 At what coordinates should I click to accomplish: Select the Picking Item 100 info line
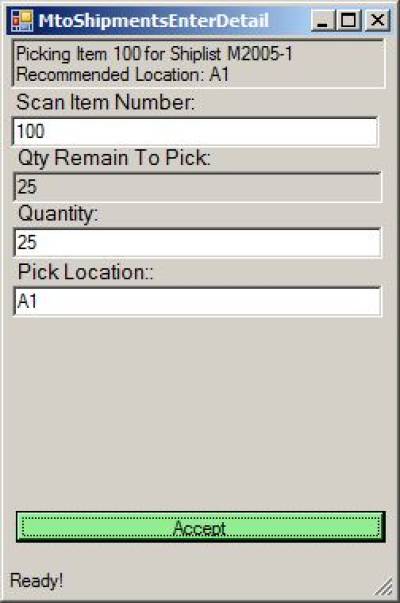coord(154,53)
